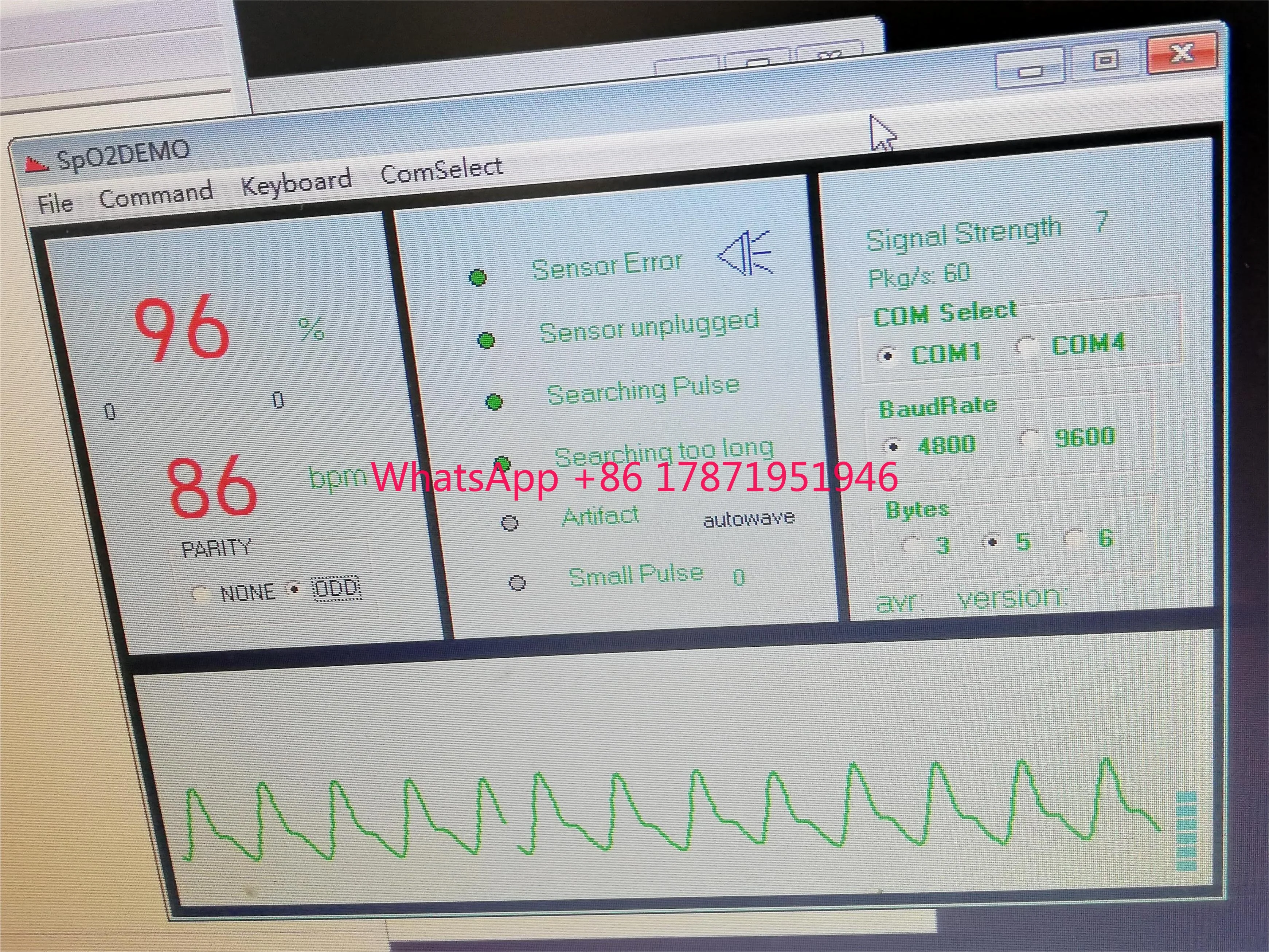
Task: Click the Small Pulse label
Action: (636, 575)
